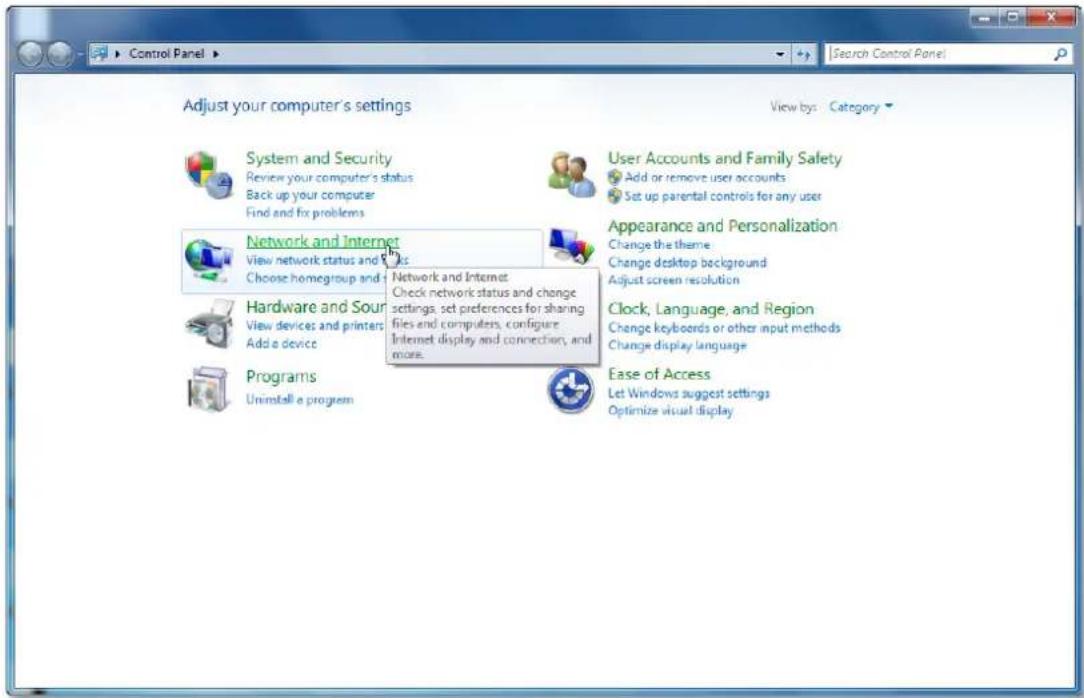Open the Hardware and Sound printer icon
1084x698 pixels.
pos(209,324)
